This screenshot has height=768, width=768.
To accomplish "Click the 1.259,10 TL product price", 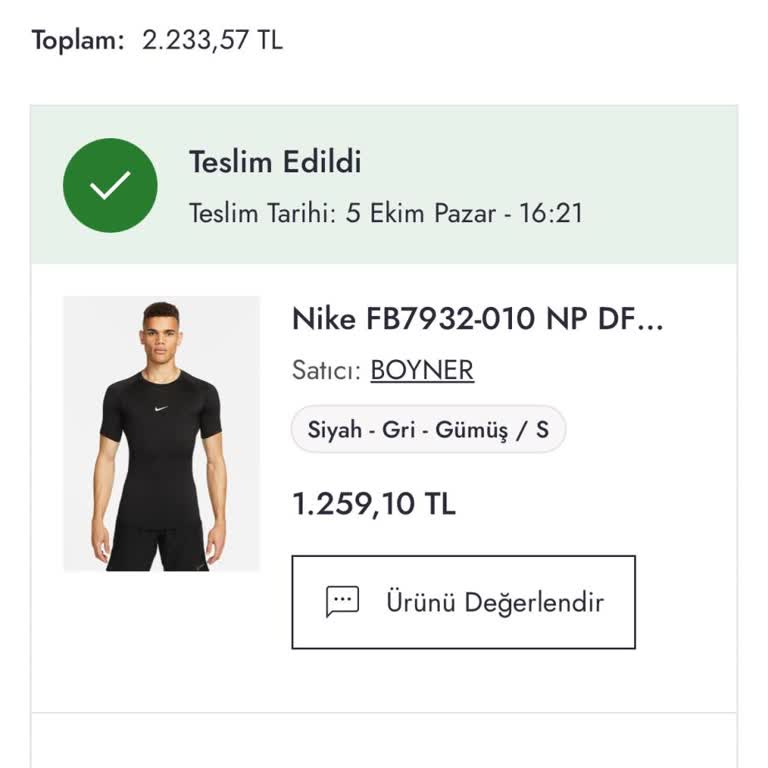I will [x=373, y=504].
